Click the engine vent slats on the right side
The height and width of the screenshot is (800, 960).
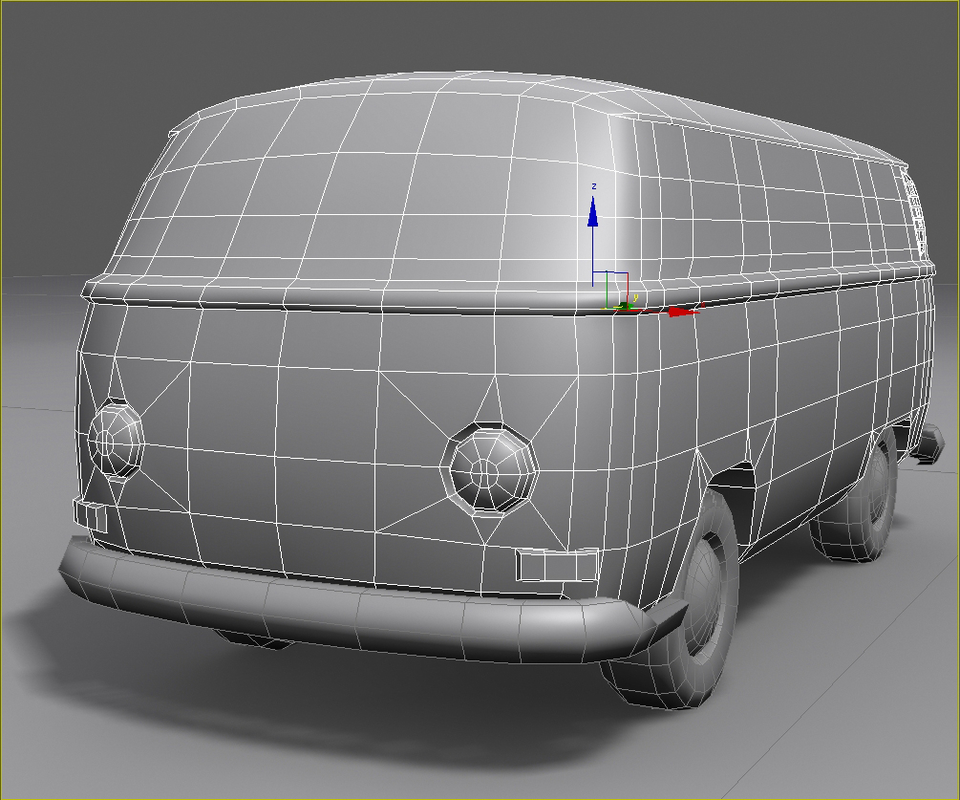coord(915,215)
